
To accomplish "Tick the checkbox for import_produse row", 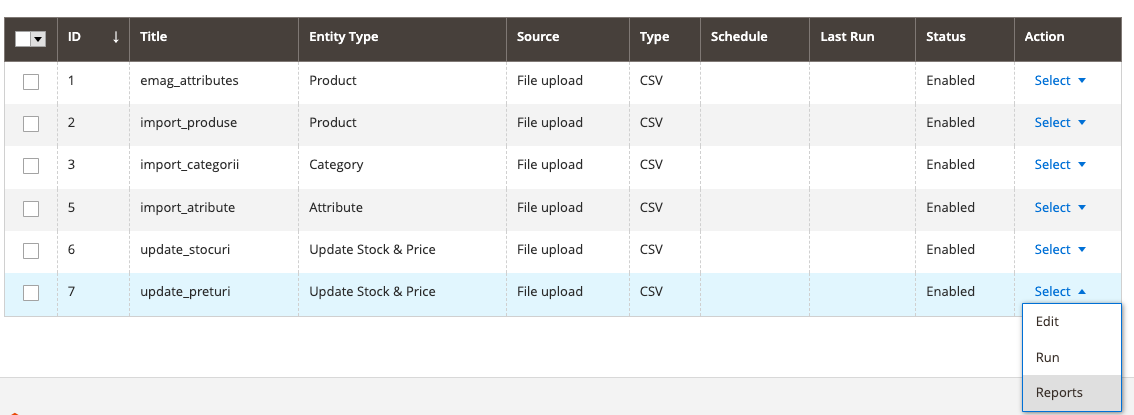I will [x=31, y=124].
